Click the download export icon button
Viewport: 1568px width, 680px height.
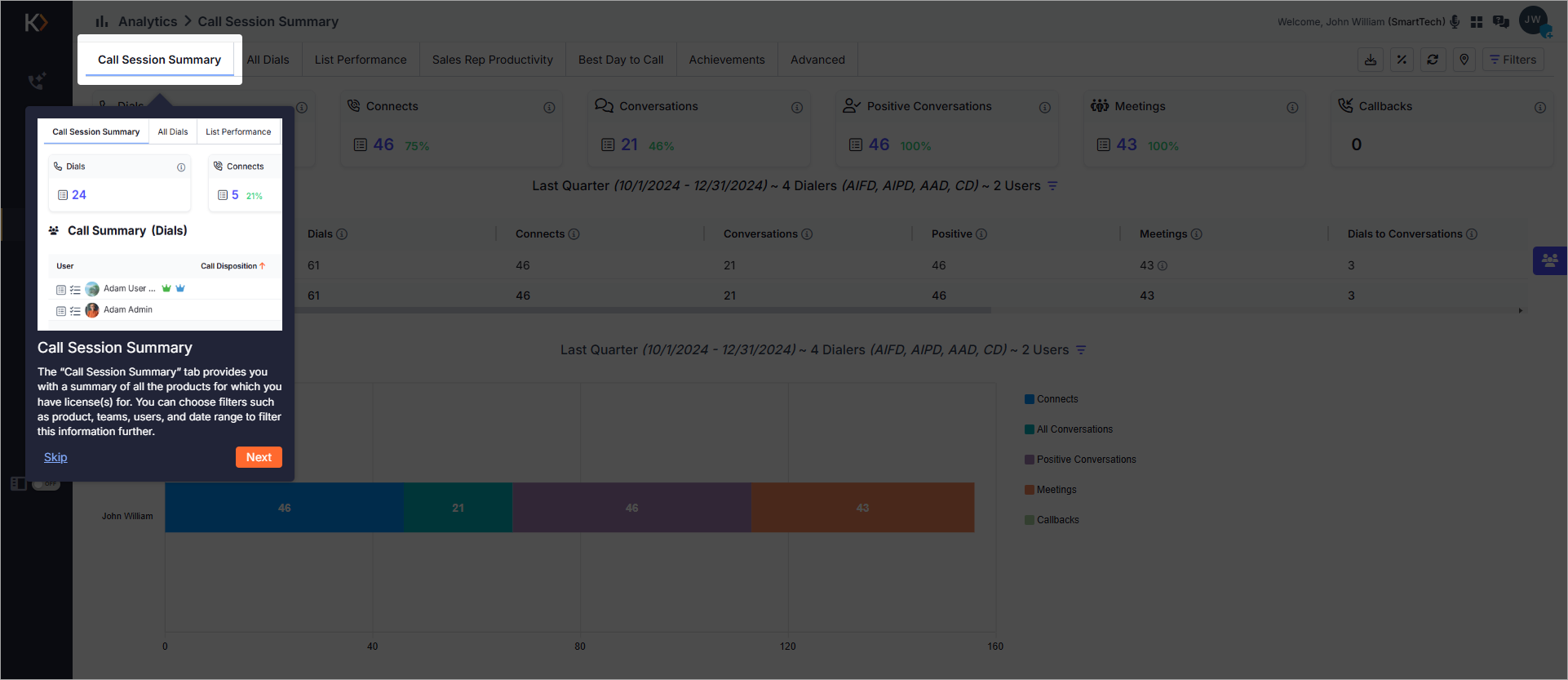1371,60
